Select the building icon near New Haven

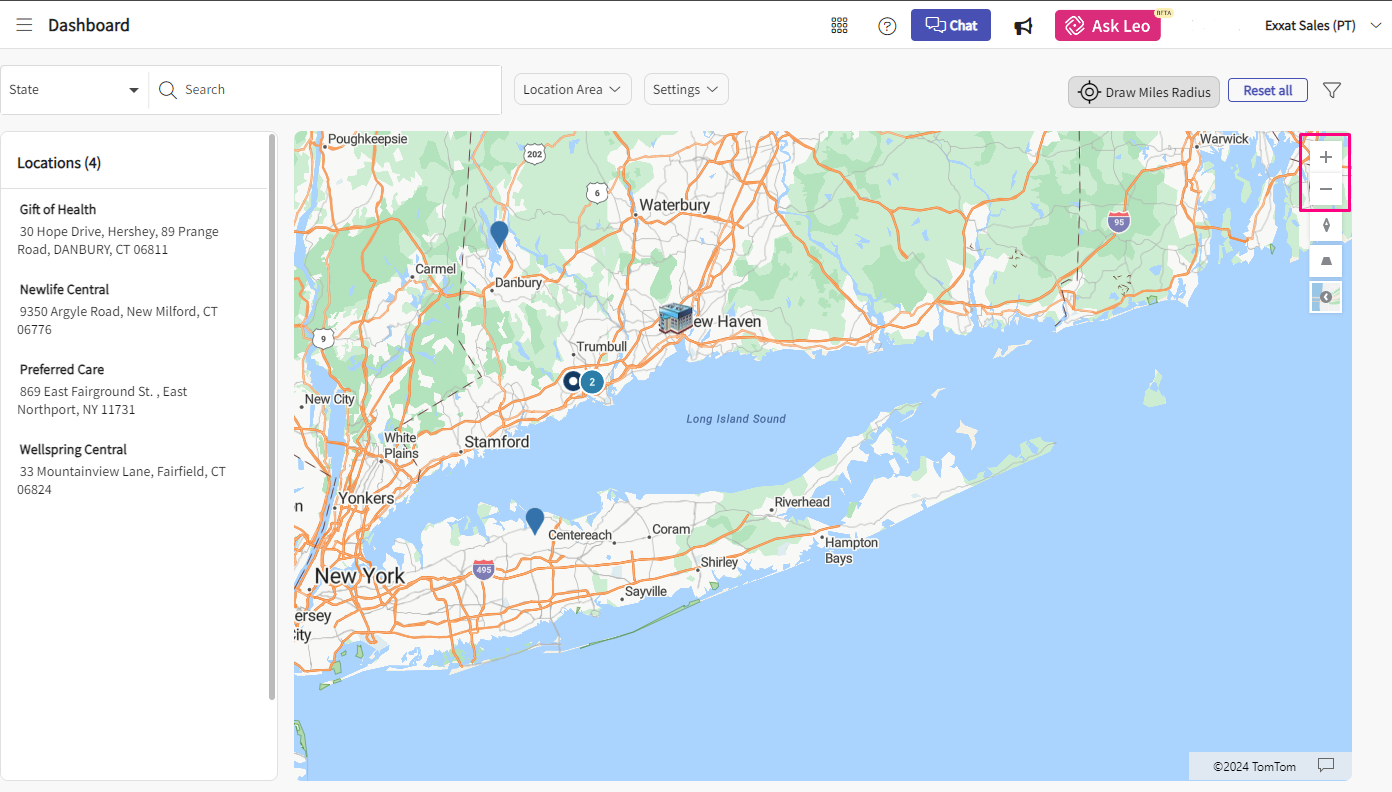(x=675, y=319)
